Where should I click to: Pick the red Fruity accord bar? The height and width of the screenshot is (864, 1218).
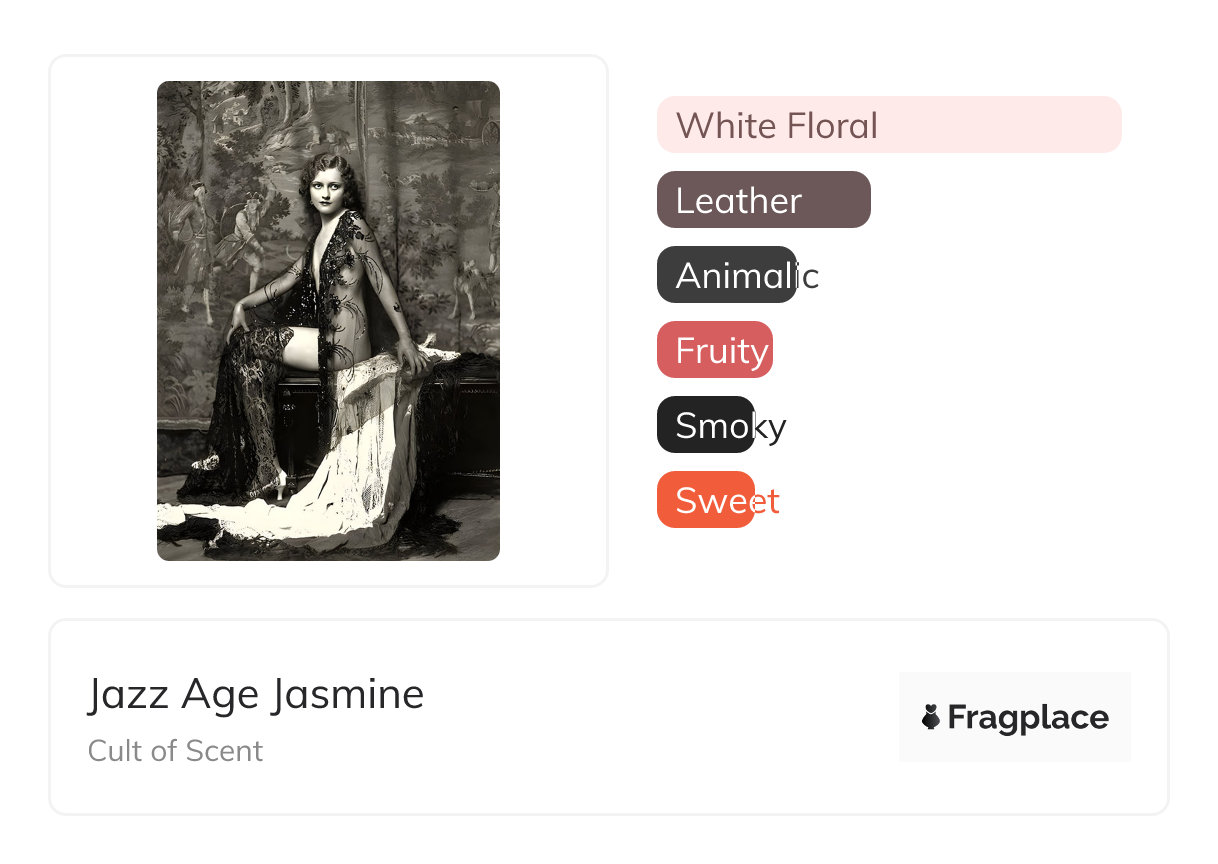click(x=714, y=350)
